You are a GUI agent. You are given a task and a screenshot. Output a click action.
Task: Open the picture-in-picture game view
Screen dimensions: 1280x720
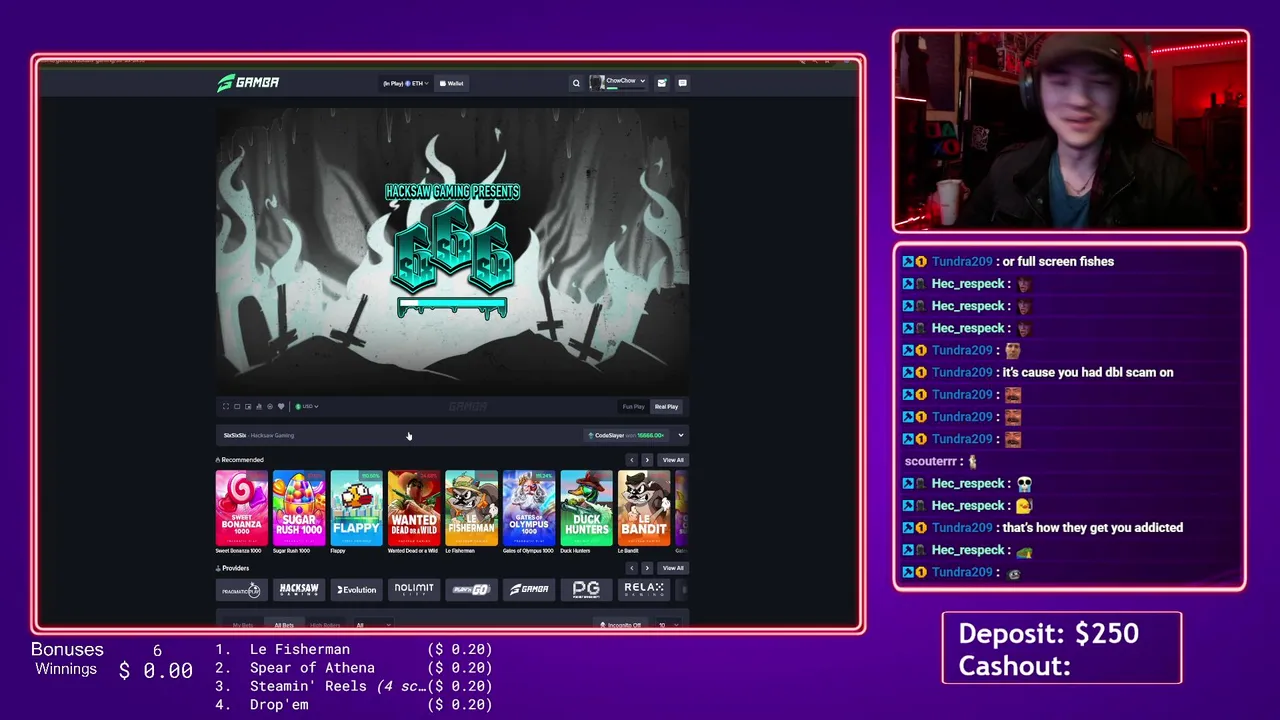(x=248, y=407)
